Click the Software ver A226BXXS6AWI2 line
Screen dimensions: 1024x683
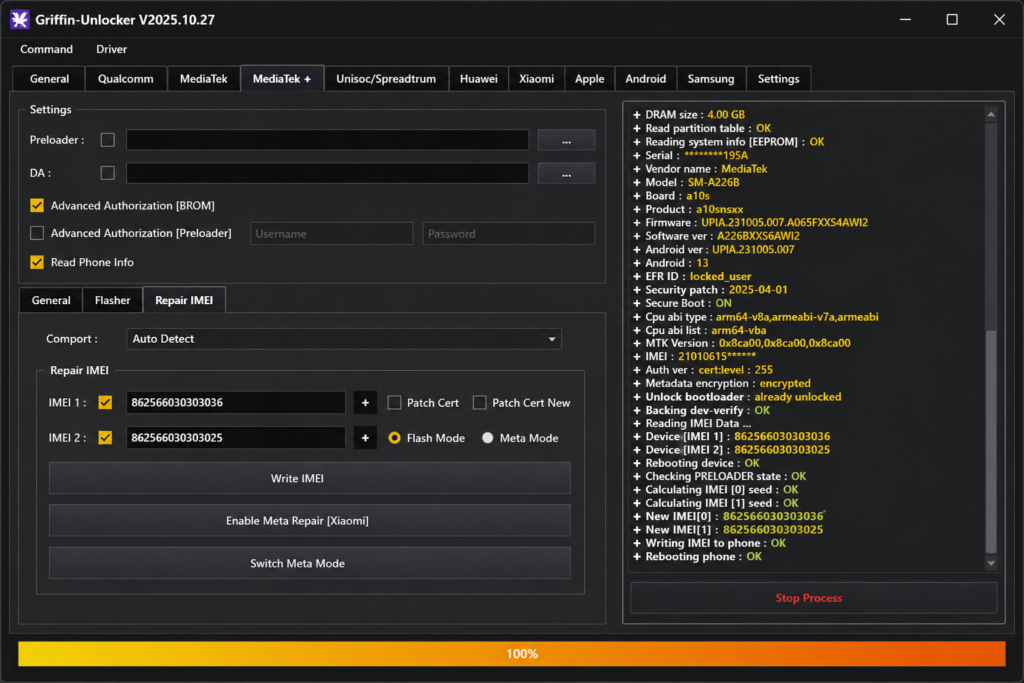[716, 236]
